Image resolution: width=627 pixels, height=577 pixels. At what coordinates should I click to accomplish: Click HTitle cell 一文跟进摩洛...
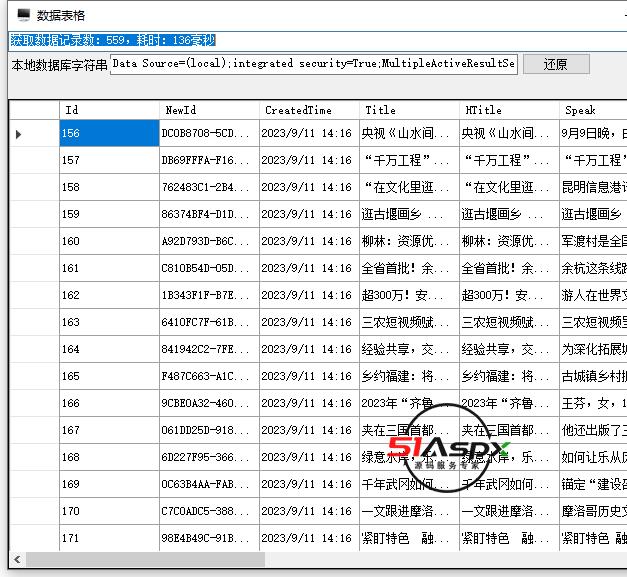click(x=509, y=511)
